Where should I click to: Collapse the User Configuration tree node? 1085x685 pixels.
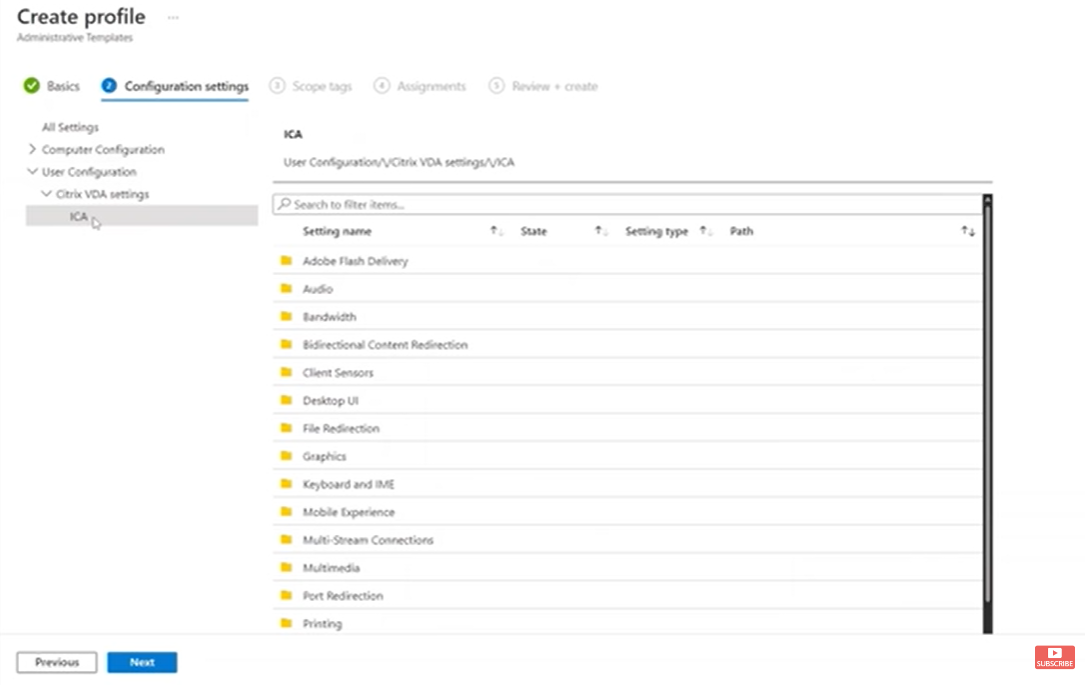(x=34, y=171)
